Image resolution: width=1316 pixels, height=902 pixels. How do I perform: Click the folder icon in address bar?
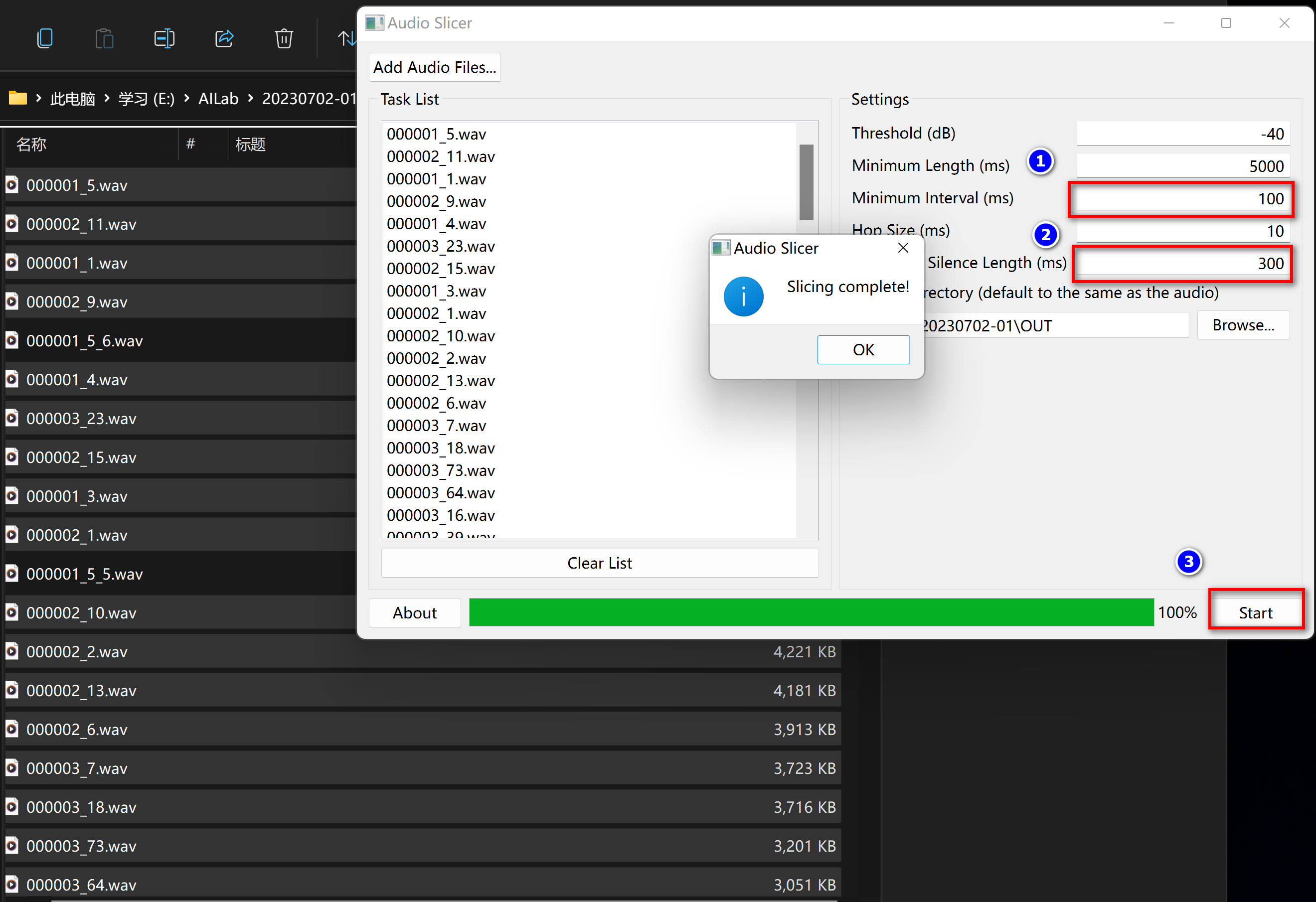pyautogui.click(x=17, y=99)
